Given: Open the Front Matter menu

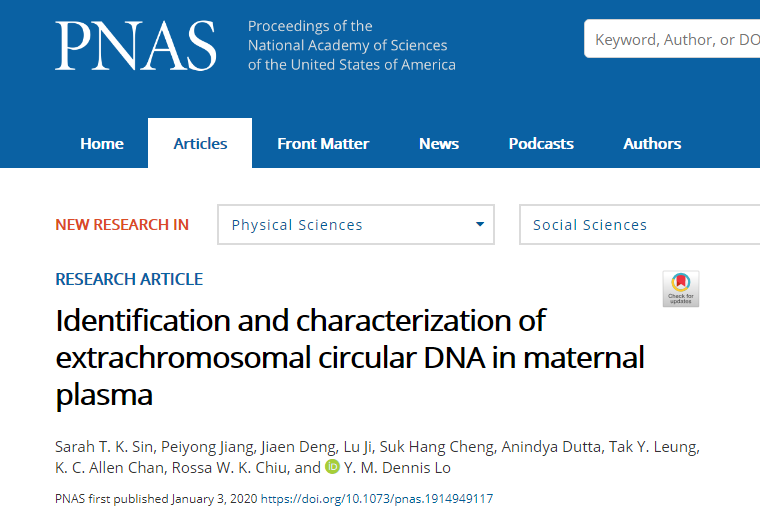Looking at the screenshot, I should 323,143.
